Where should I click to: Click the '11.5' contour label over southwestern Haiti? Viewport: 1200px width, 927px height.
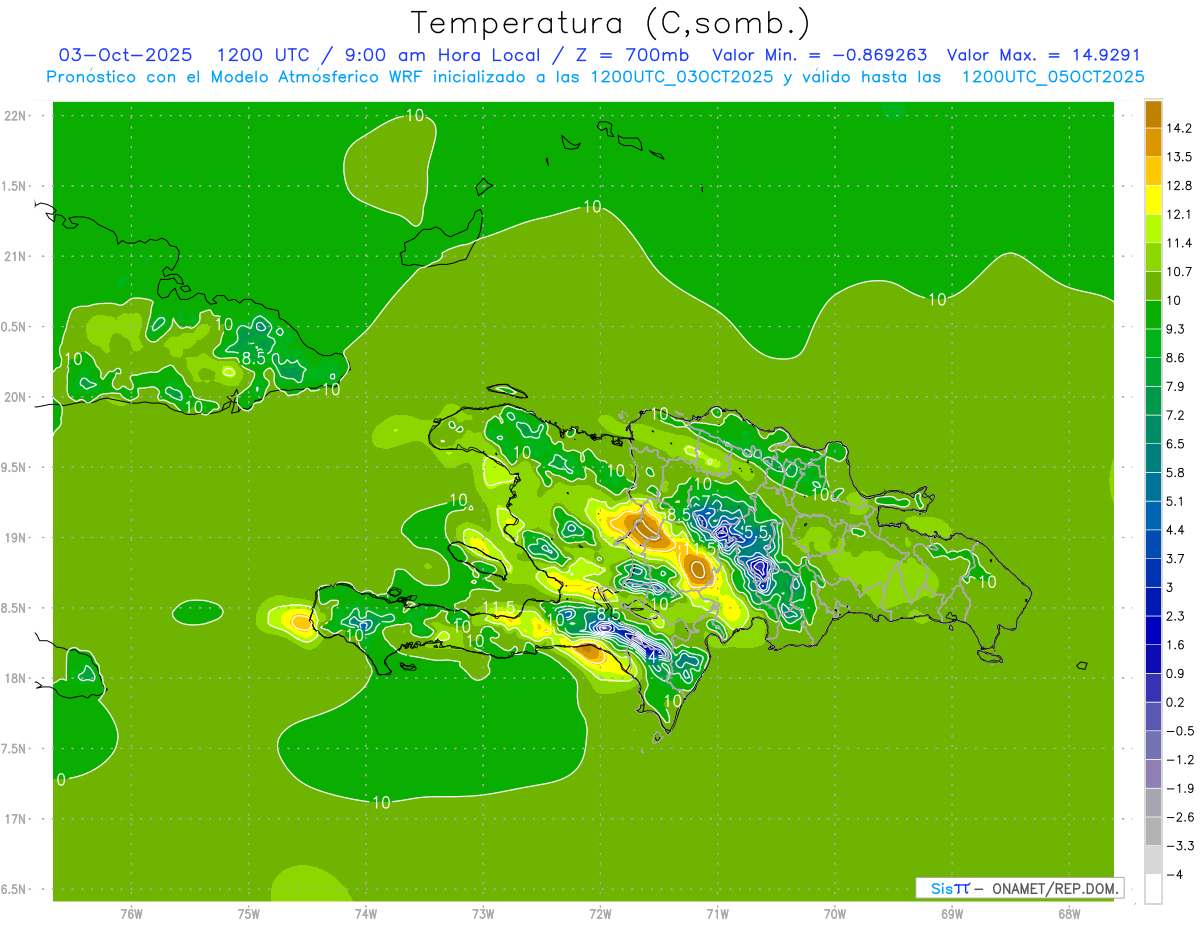(x=498, y=608)
